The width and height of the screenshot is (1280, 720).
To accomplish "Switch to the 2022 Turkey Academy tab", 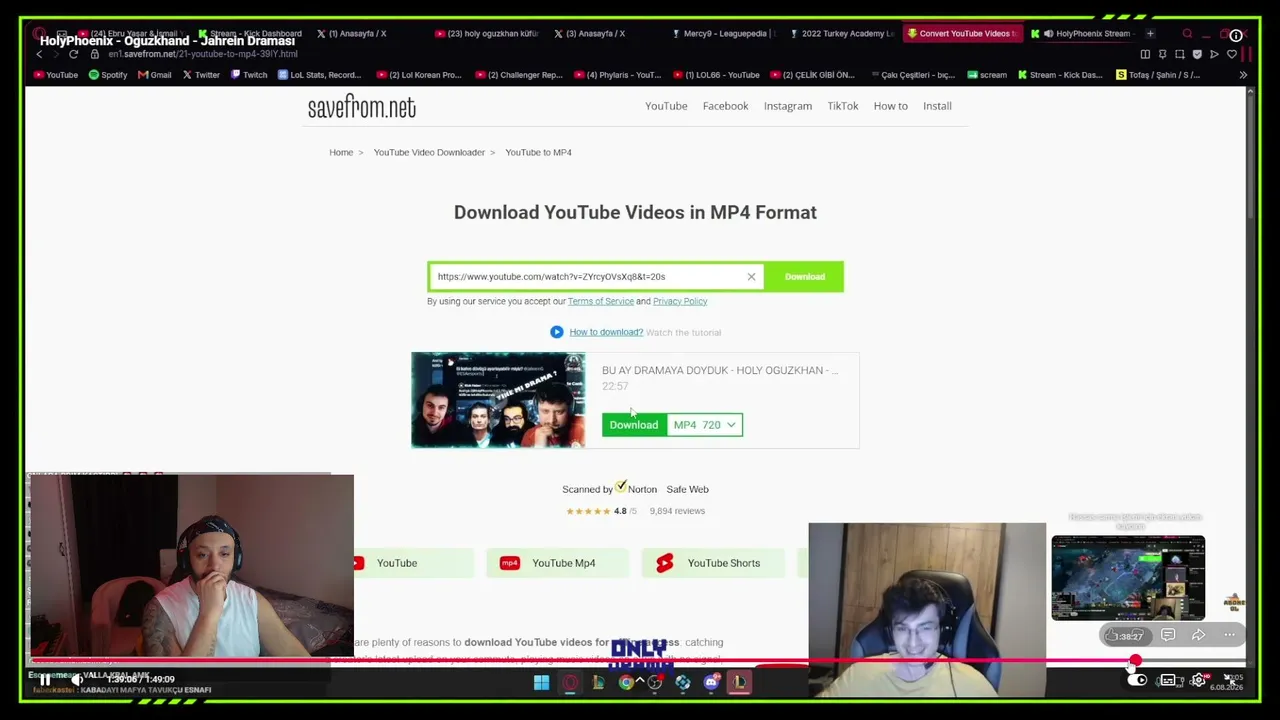I will click(x=842, y=34).
